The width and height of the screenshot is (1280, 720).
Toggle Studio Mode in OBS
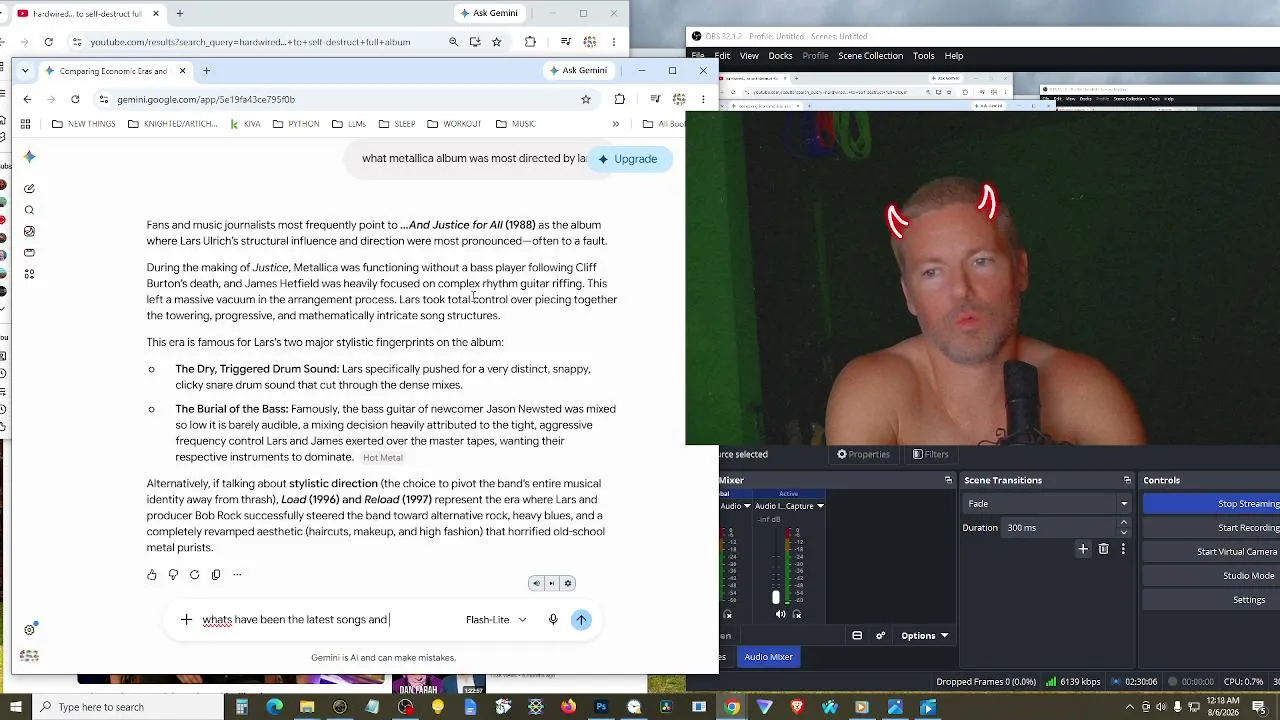[1211, 576]
